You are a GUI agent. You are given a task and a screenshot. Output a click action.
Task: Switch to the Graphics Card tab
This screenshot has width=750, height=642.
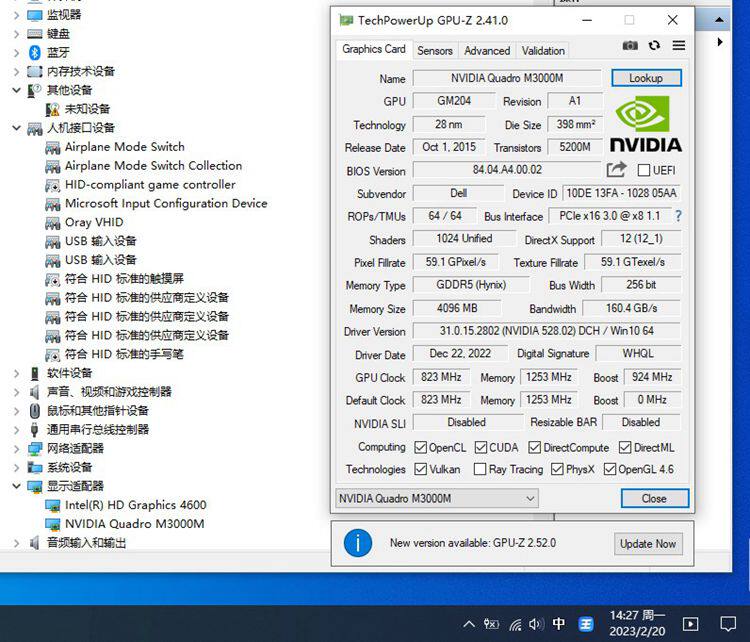pos(374,49)
